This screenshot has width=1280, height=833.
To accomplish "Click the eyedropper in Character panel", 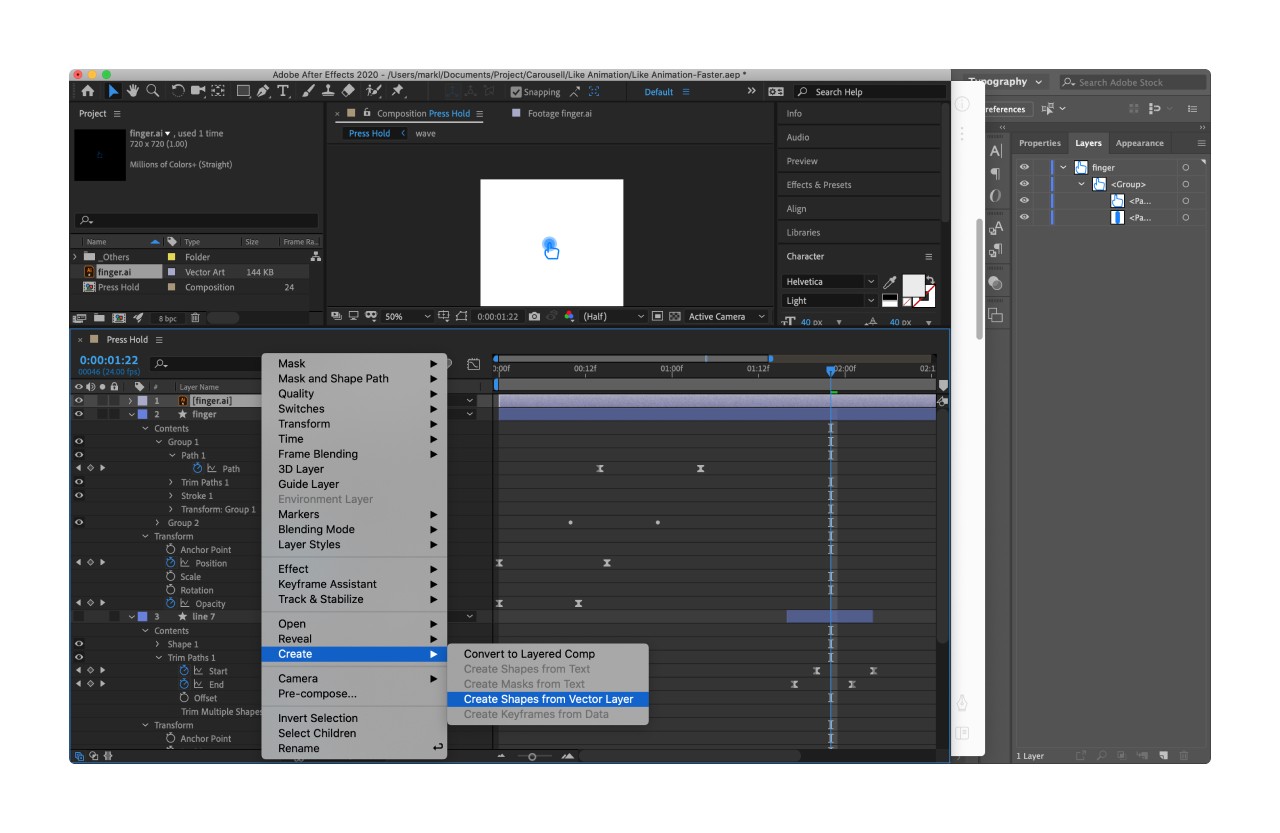I will [x=890, y=283].
